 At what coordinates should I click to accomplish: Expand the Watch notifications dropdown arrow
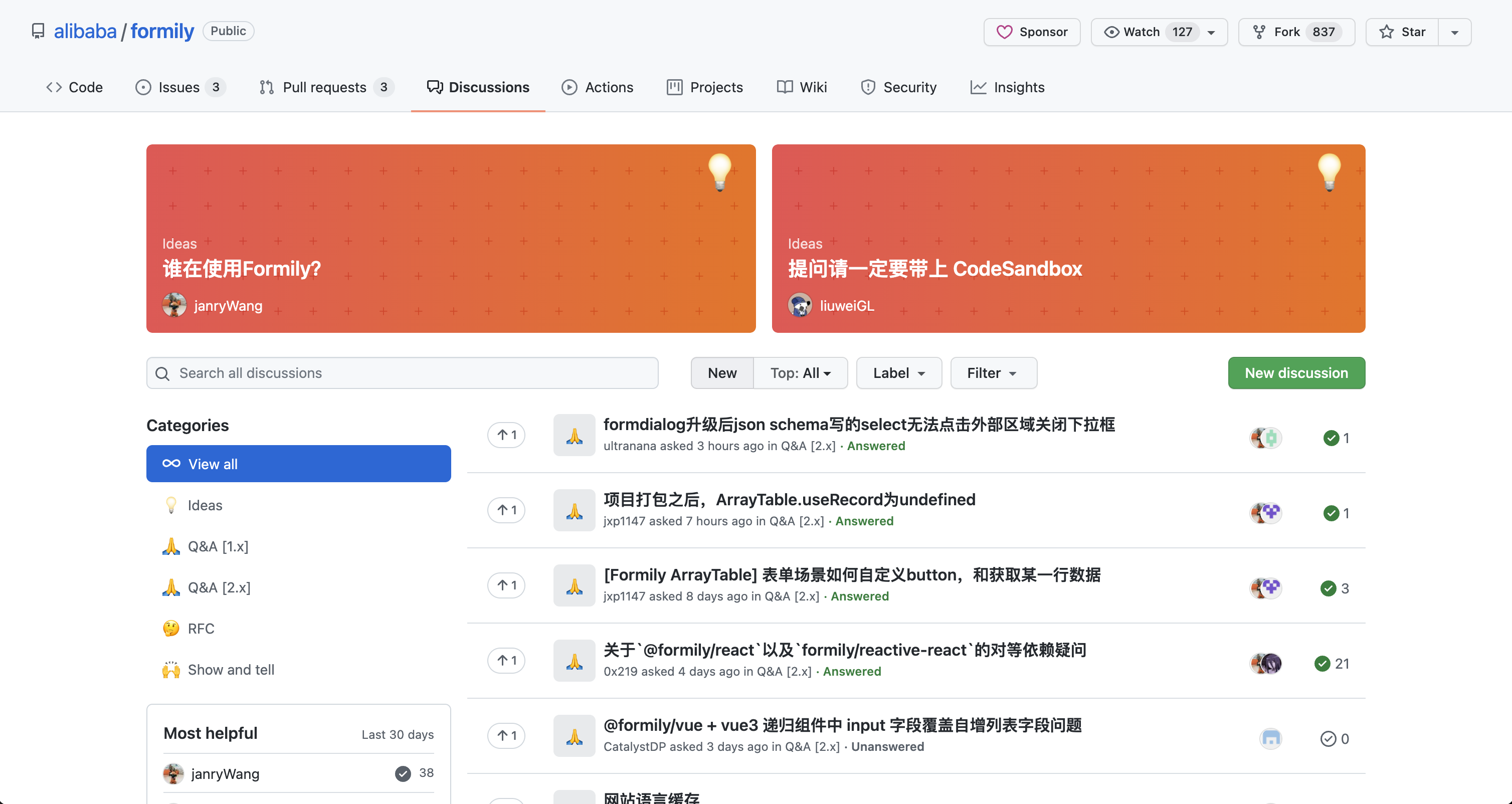click(1212, 32)
